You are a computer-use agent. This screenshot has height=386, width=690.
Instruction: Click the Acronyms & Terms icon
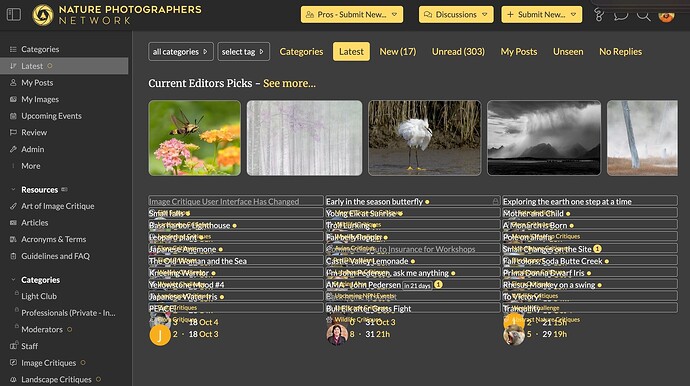(x=13, y=239)
